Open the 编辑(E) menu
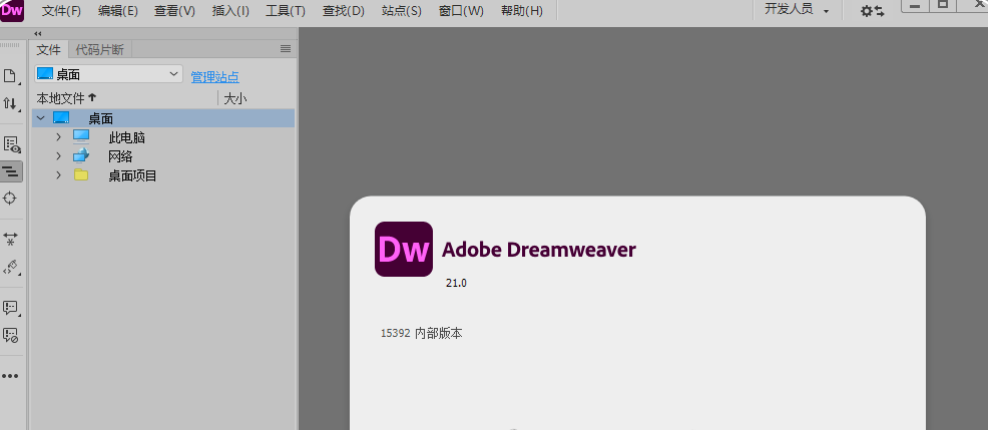 coord(118,11)
